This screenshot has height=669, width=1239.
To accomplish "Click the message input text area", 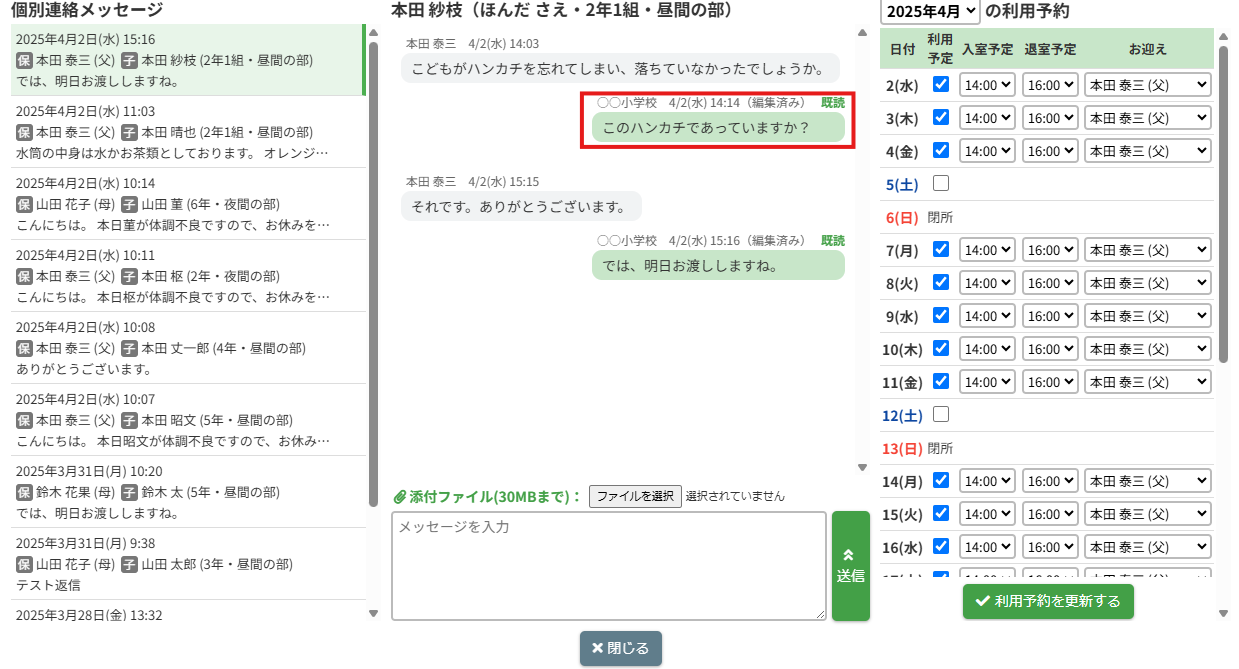I will (608, 566).
